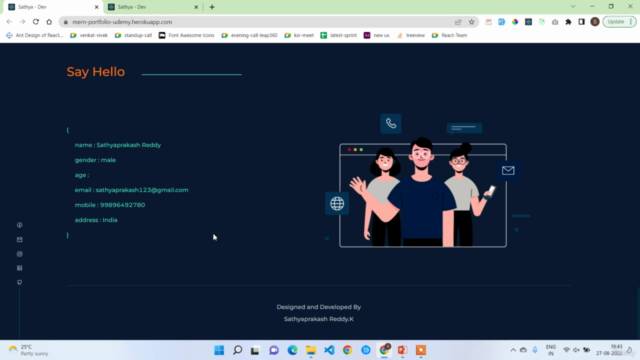Image resolution: width=640 pixels, height=360 pixels.
Task: Open PowerPoint from taskbar
Action: coord(402,350)
